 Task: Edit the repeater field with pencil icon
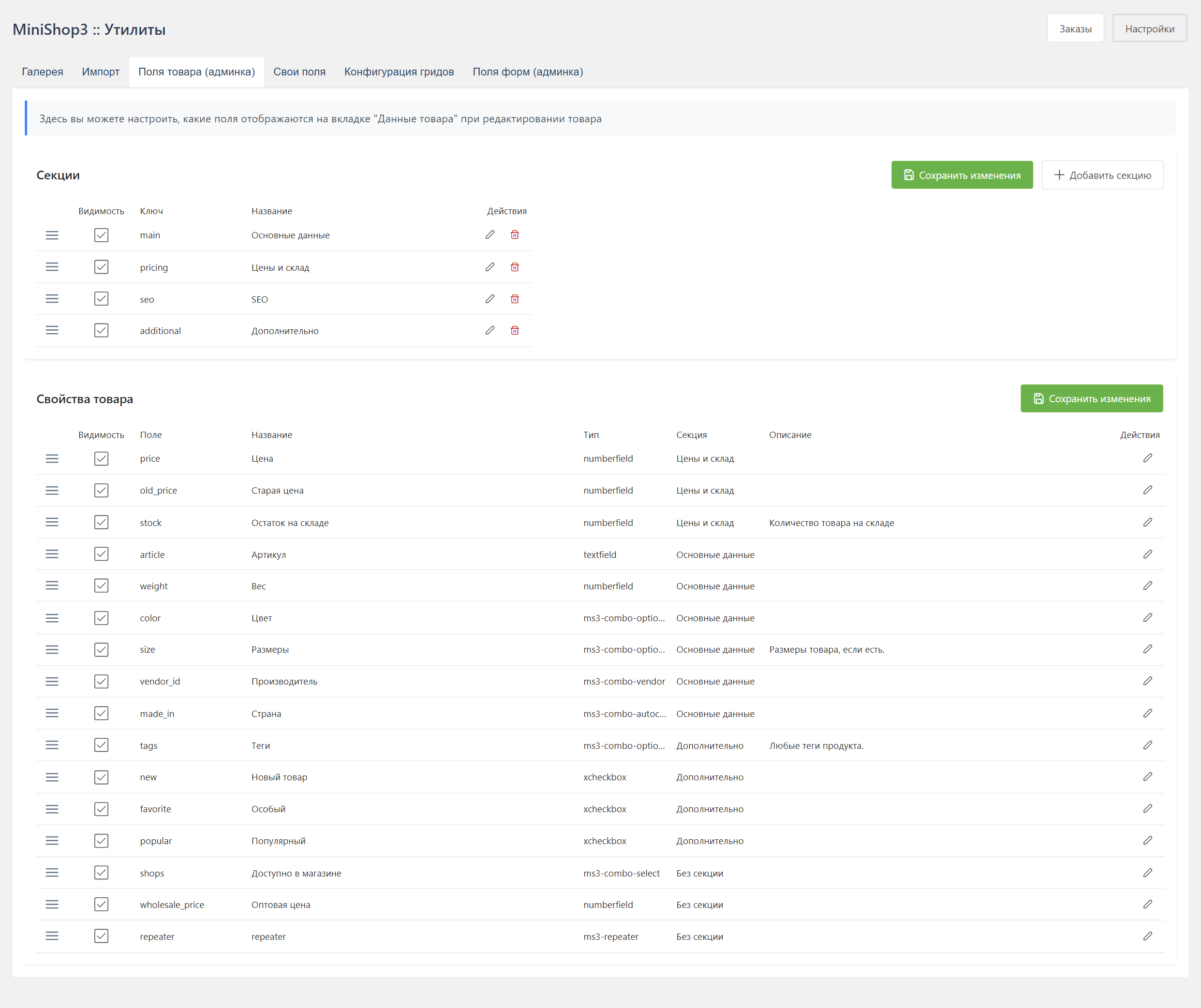[1147, 936]
